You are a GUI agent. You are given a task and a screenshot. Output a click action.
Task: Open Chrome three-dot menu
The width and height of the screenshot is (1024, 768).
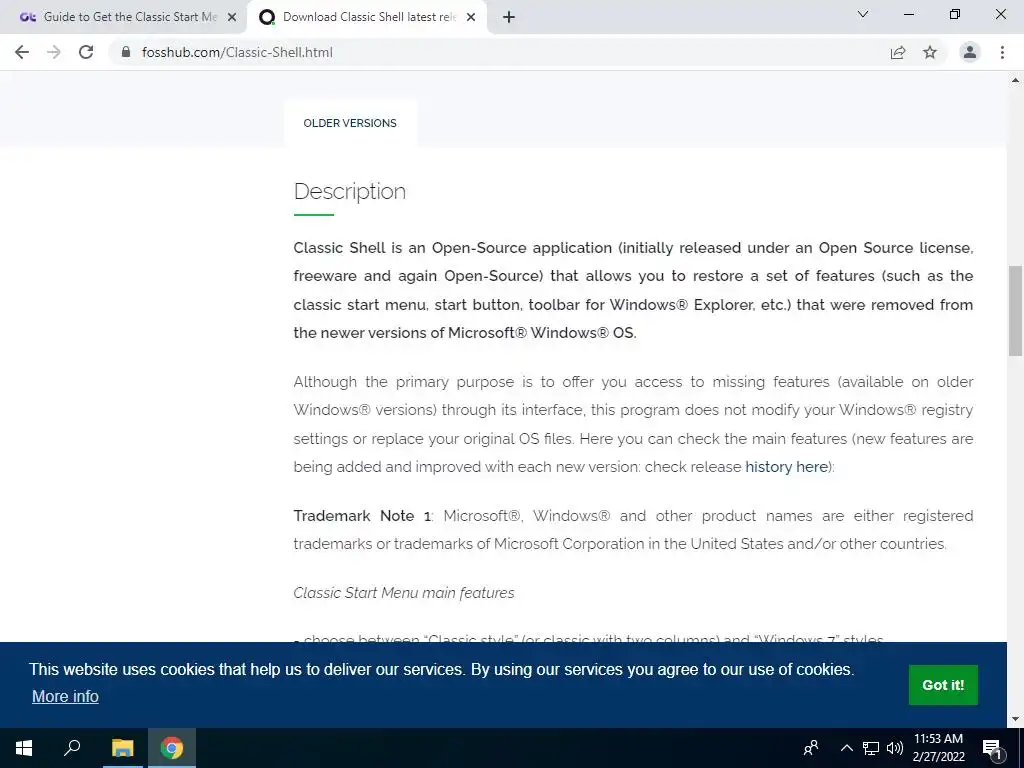(1002, 52)
